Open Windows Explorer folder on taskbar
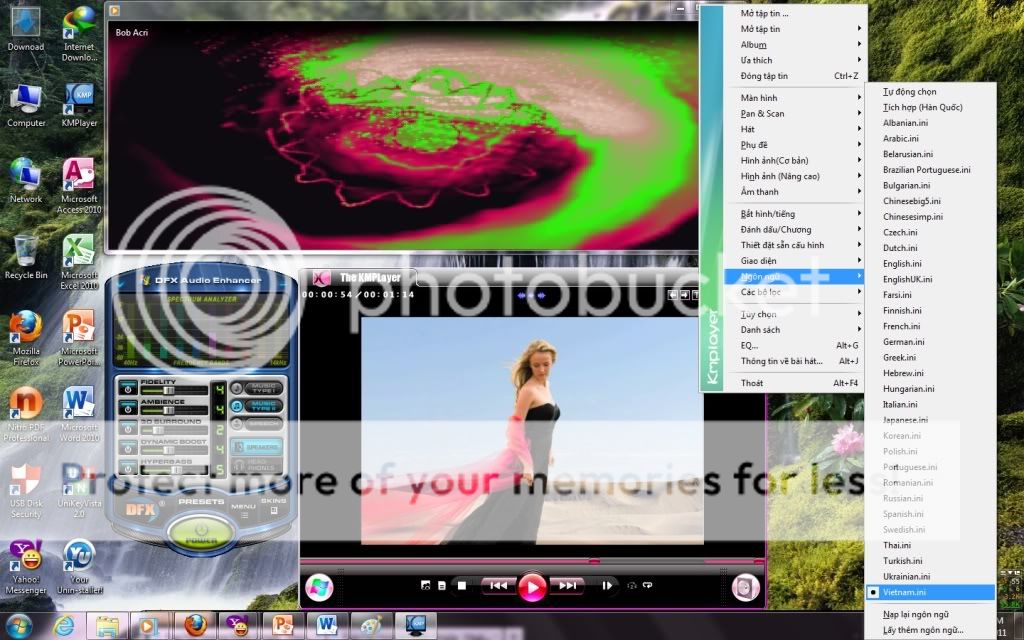The width and height of the screenshot is (1024, 640). pyautogui.click(x=107, y=626)
